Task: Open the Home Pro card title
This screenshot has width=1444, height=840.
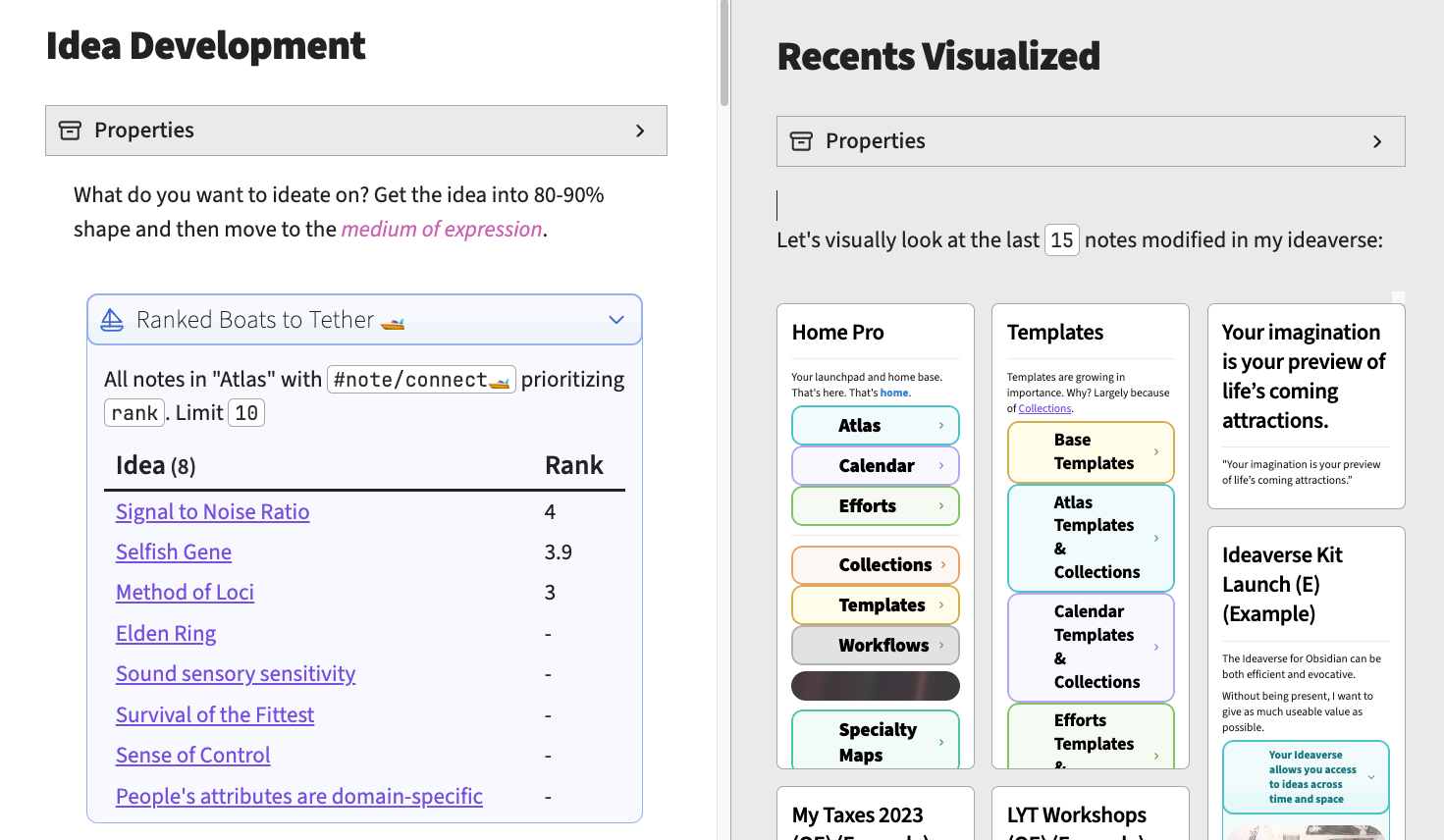Action: 838,333
